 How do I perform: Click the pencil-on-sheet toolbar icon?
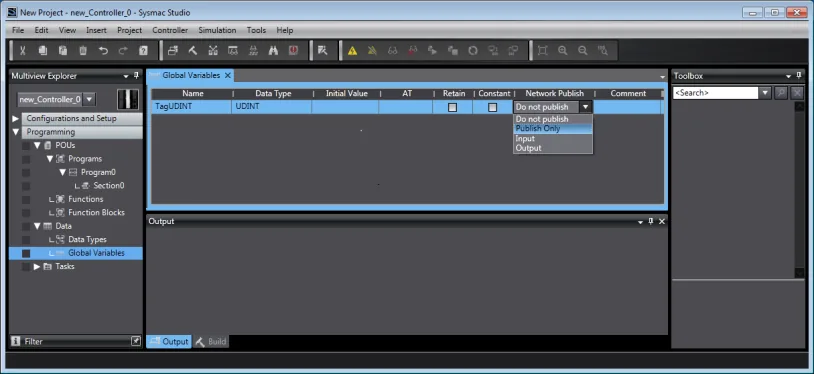[323, 50]
